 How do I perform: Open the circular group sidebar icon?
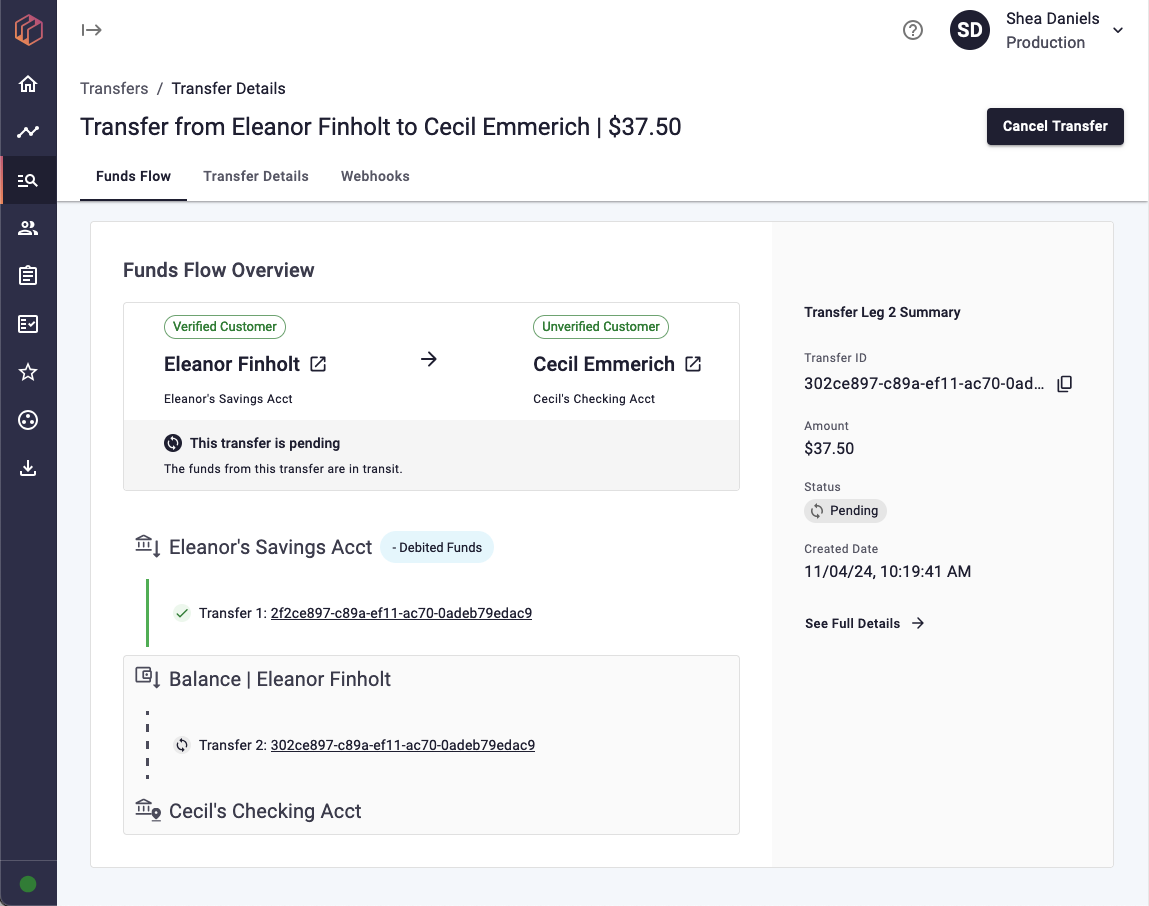pos(28,420)
